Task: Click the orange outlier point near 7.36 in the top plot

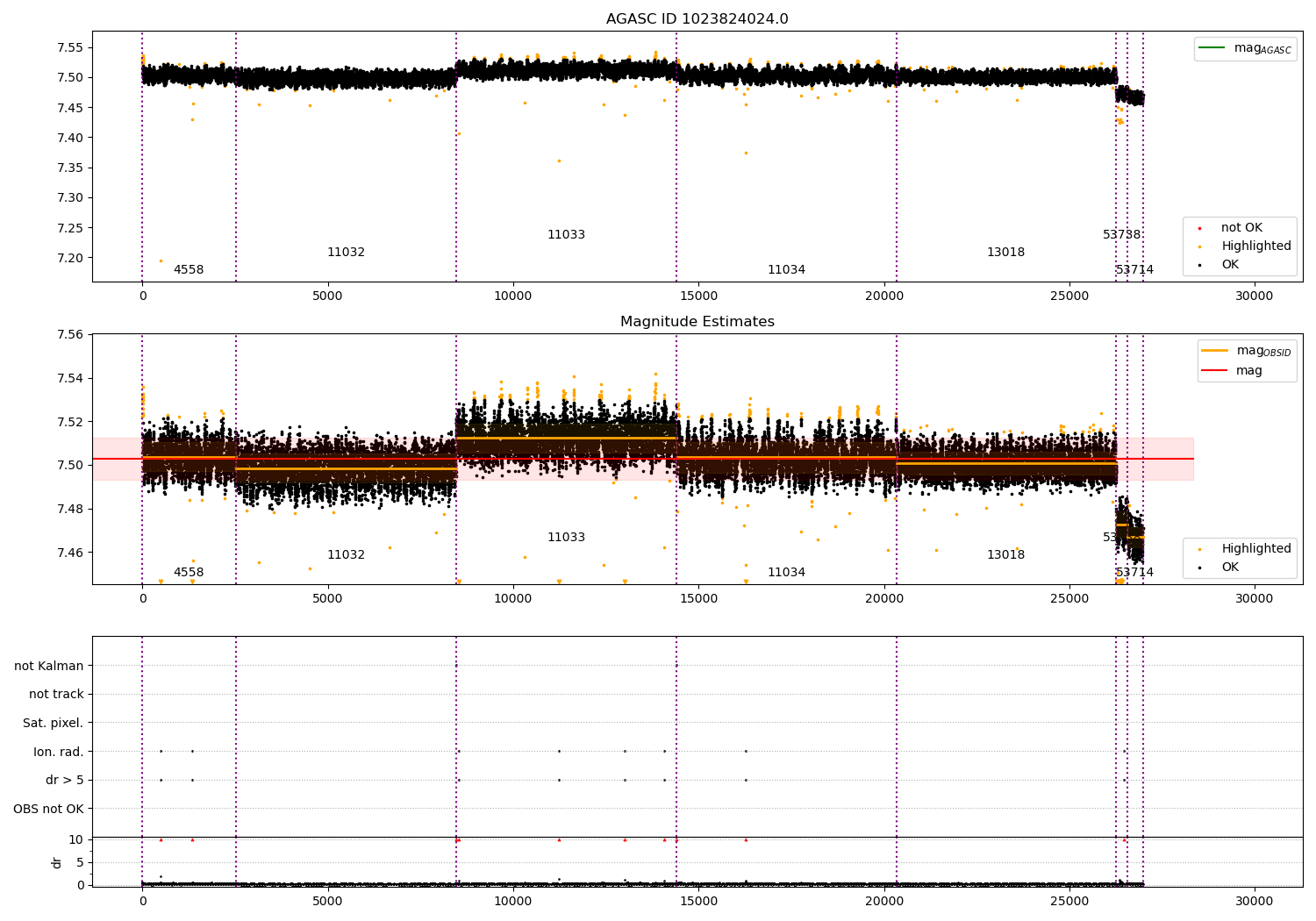Action: click(x=559, y=161)
